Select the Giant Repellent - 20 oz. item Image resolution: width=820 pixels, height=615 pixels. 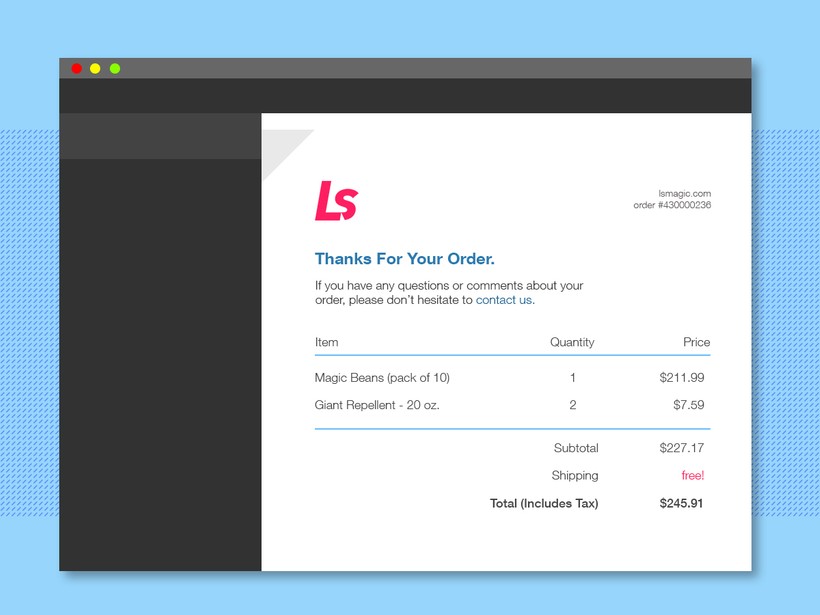pyautogui.click(x=377, y=405)
